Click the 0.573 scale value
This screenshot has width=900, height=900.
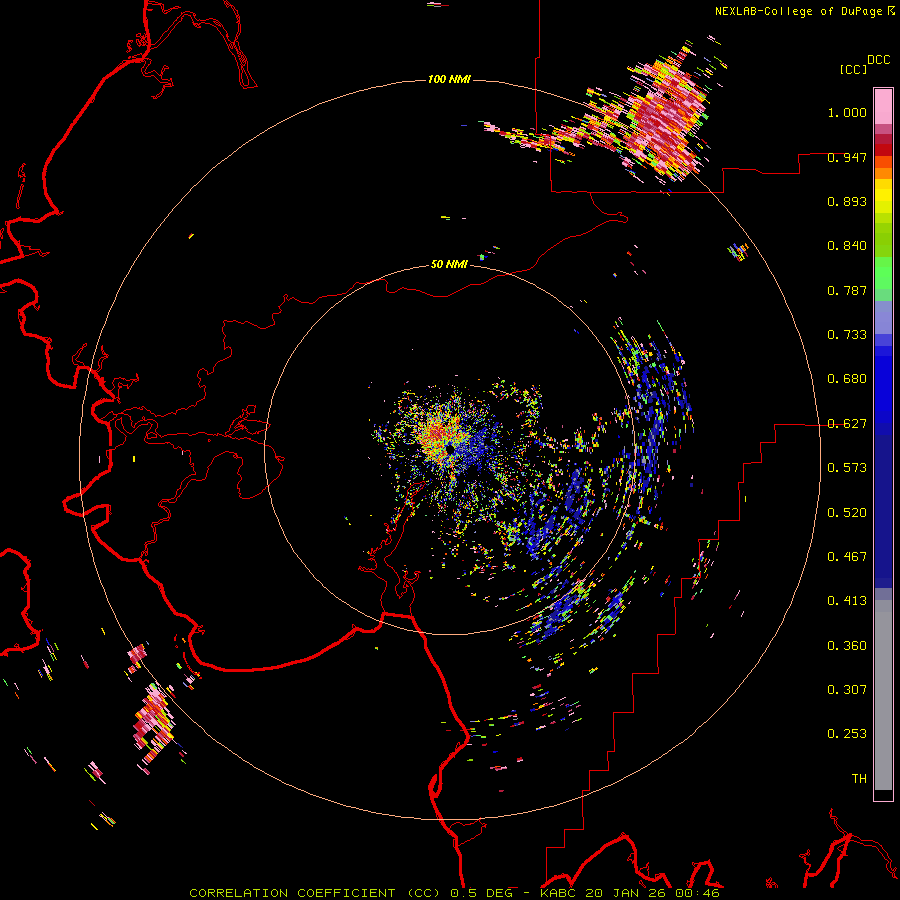click(847, 468)
